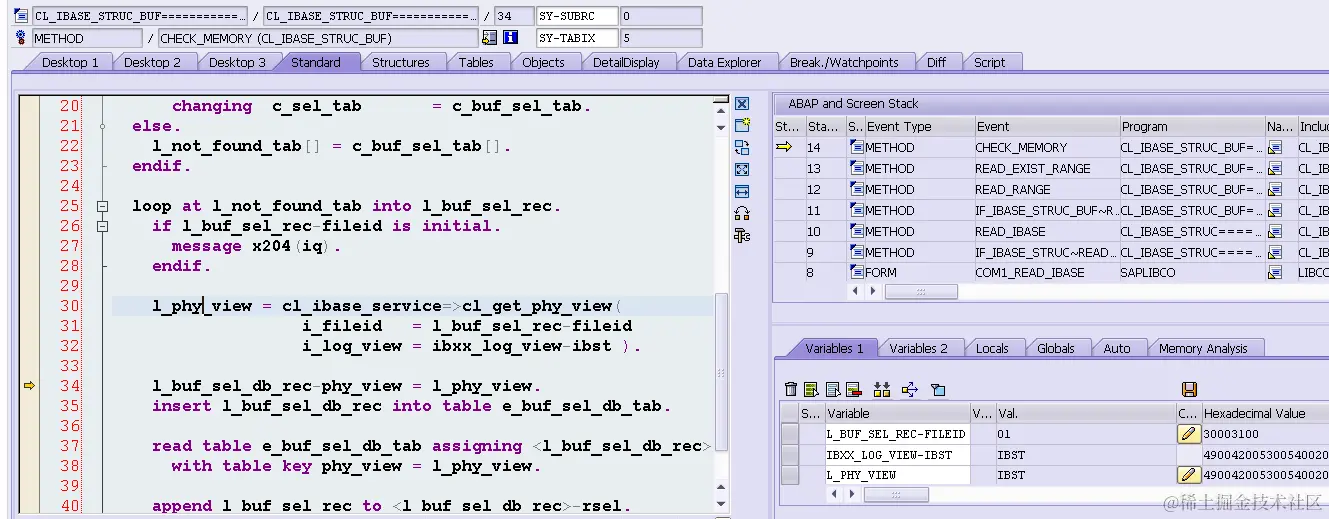Open the Structures tab
Viewport: 1329px width, 519px height.
[x=400, y=62]
